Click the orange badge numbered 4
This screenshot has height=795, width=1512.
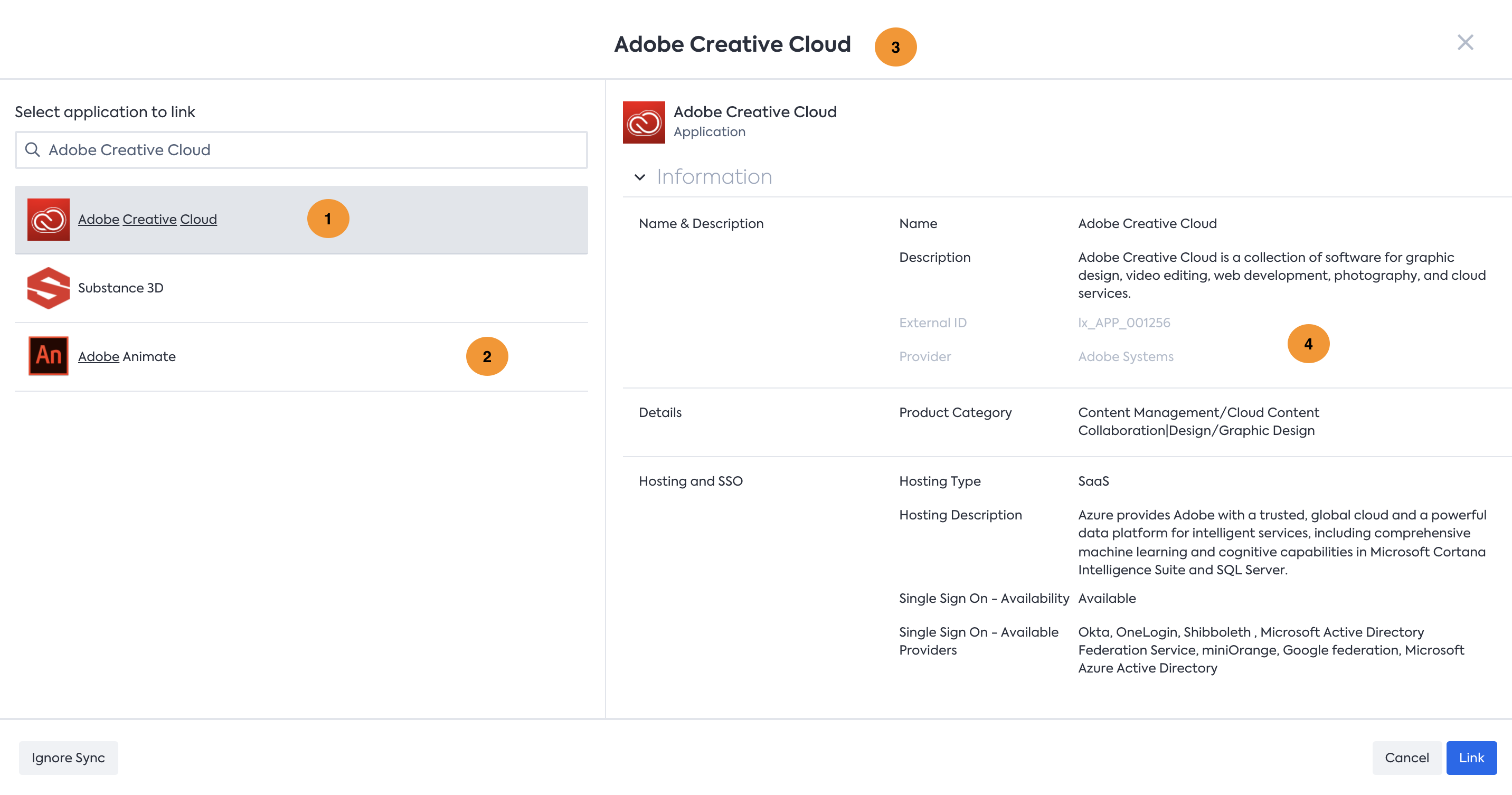(x=1308, y=344)
